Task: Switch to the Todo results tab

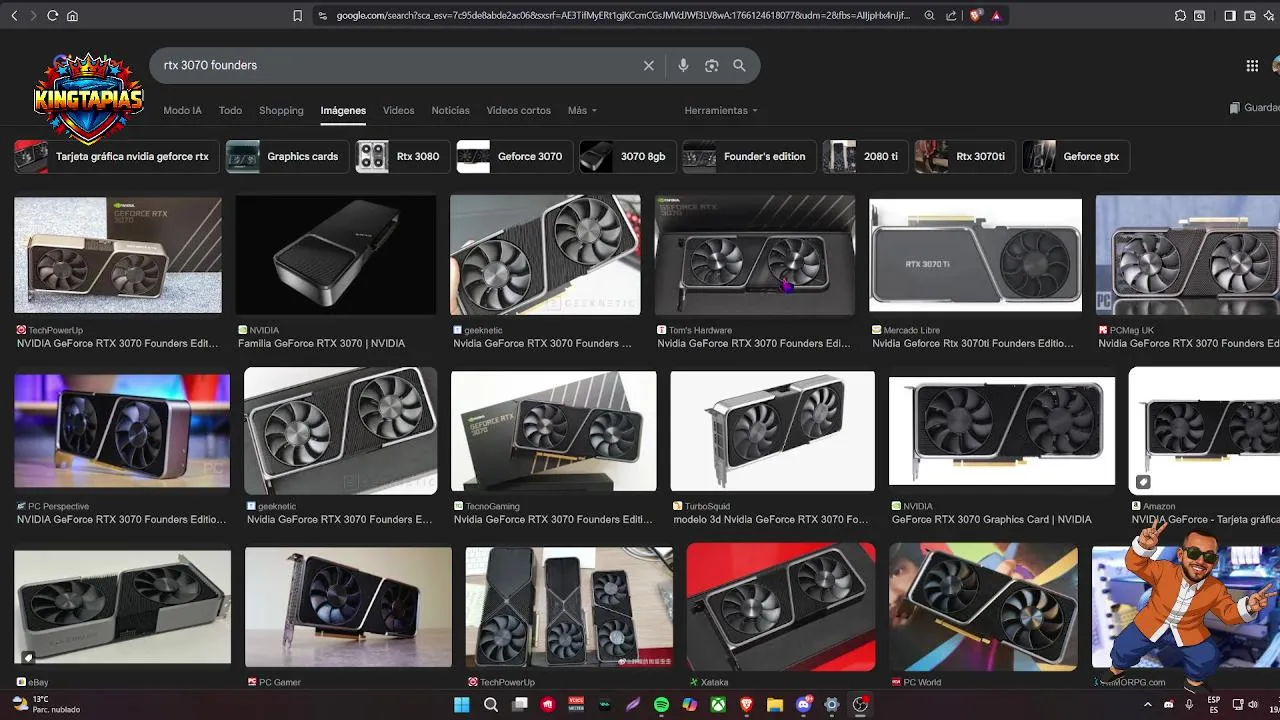Action: 230,110
